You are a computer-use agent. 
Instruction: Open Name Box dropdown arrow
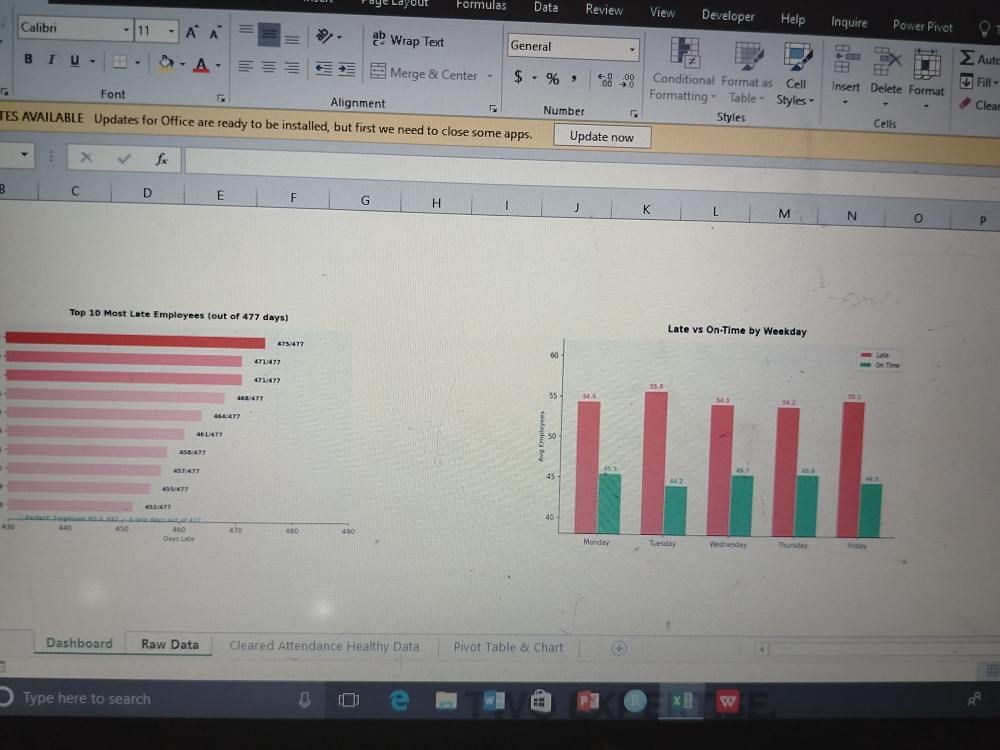(x=24, y=154)
